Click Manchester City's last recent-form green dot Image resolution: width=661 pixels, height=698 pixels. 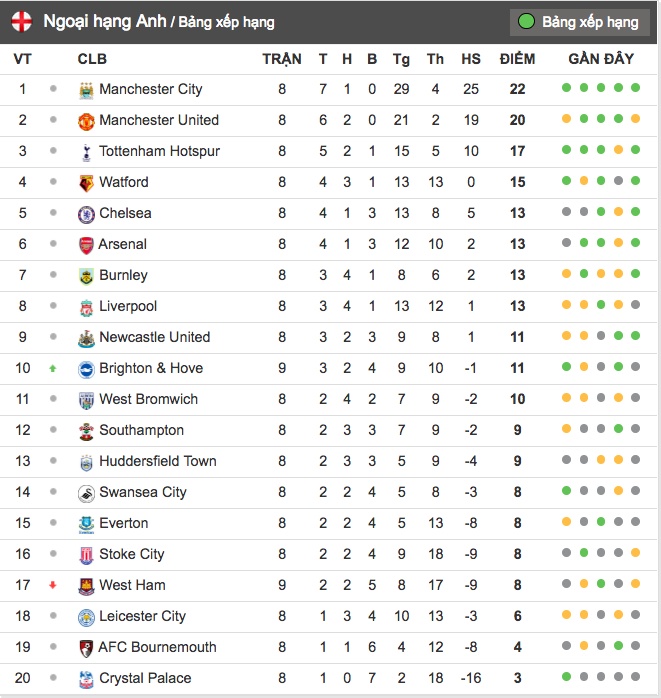coord(635,89)
